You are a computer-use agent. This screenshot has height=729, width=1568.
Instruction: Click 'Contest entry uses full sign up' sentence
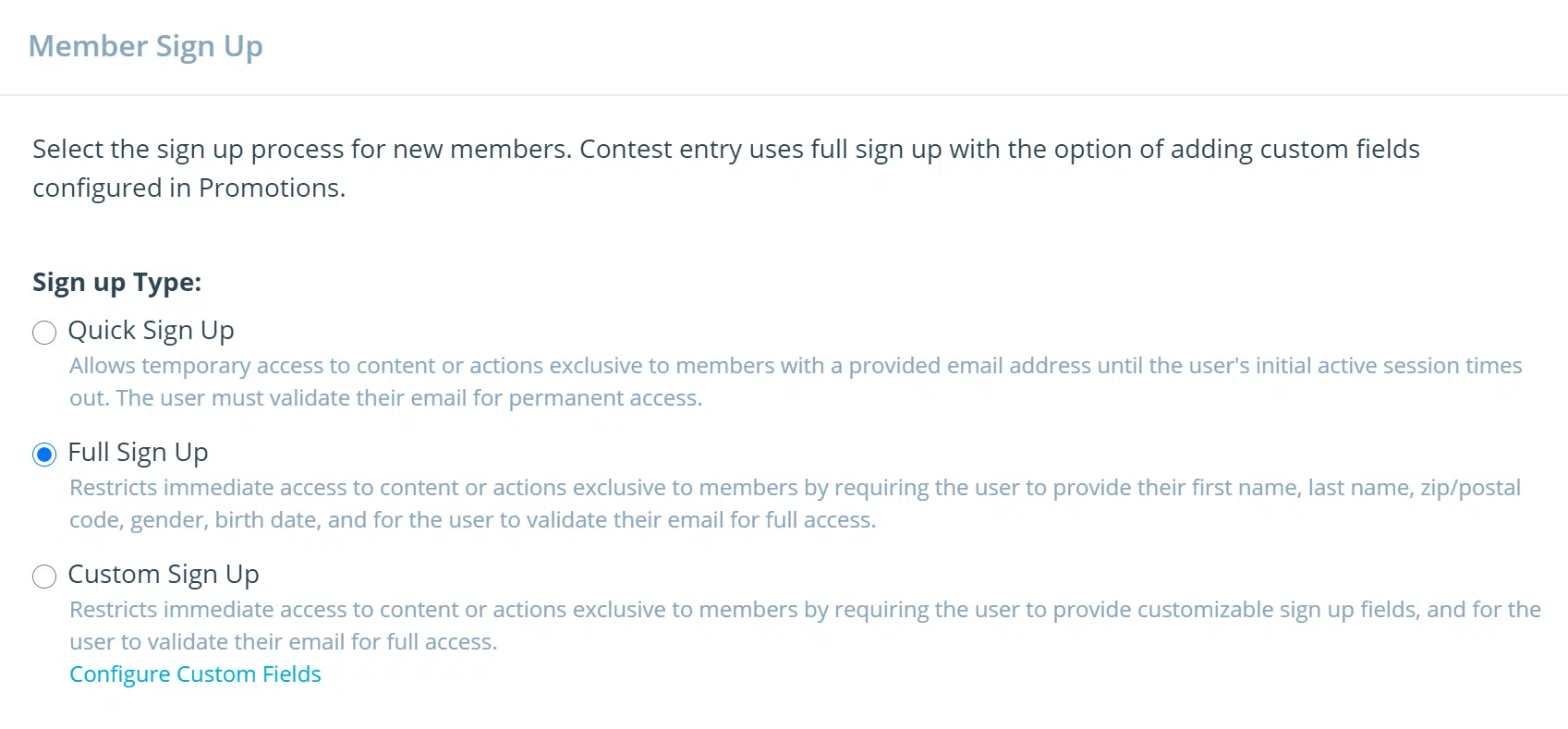point(998,150)
